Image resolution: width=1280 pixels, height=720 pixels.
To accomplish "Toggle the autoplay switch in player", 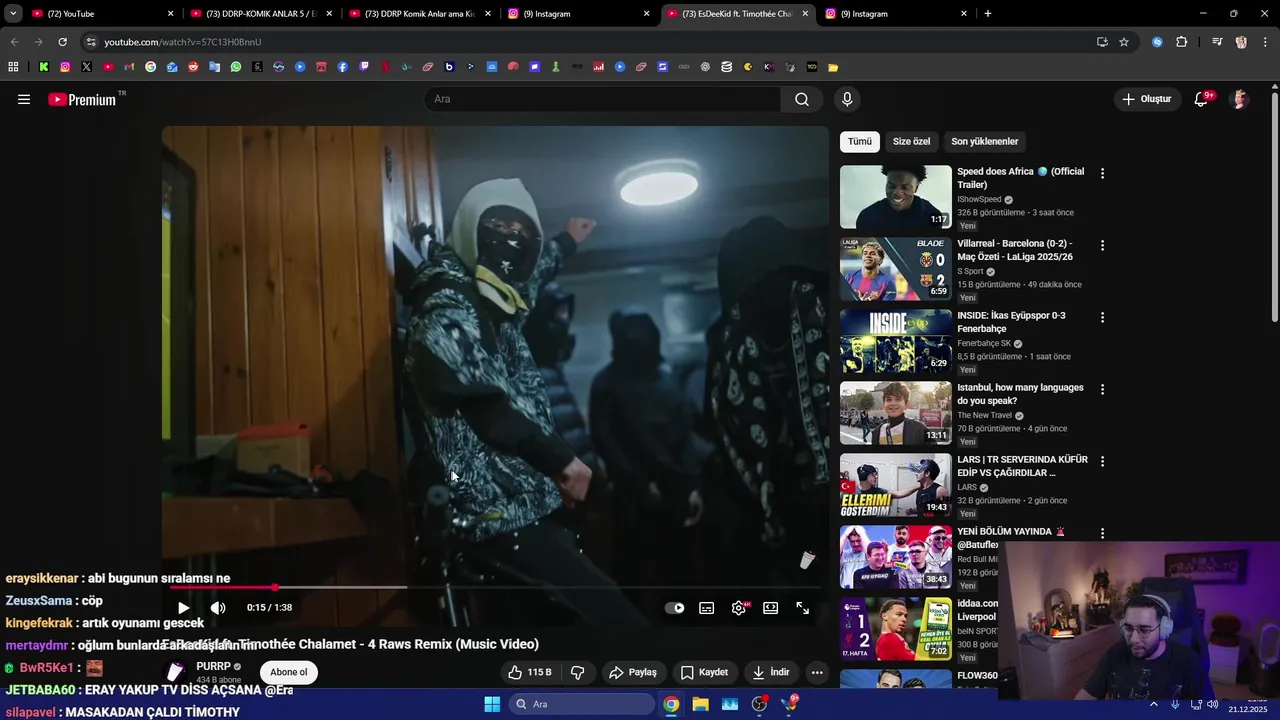I will tap(675, 607).
